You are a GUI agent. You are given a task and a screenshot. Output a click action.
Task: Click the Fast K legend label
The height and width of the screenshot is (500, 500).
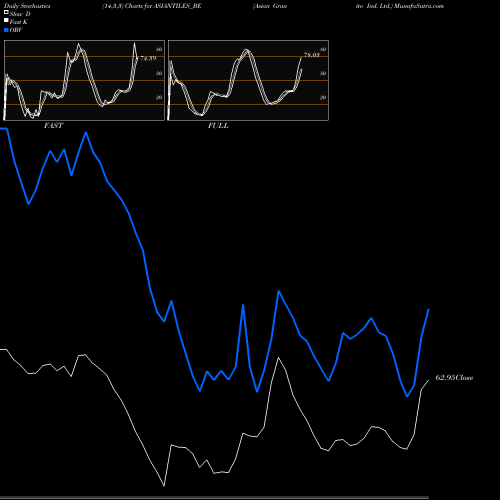pos(19,22)
